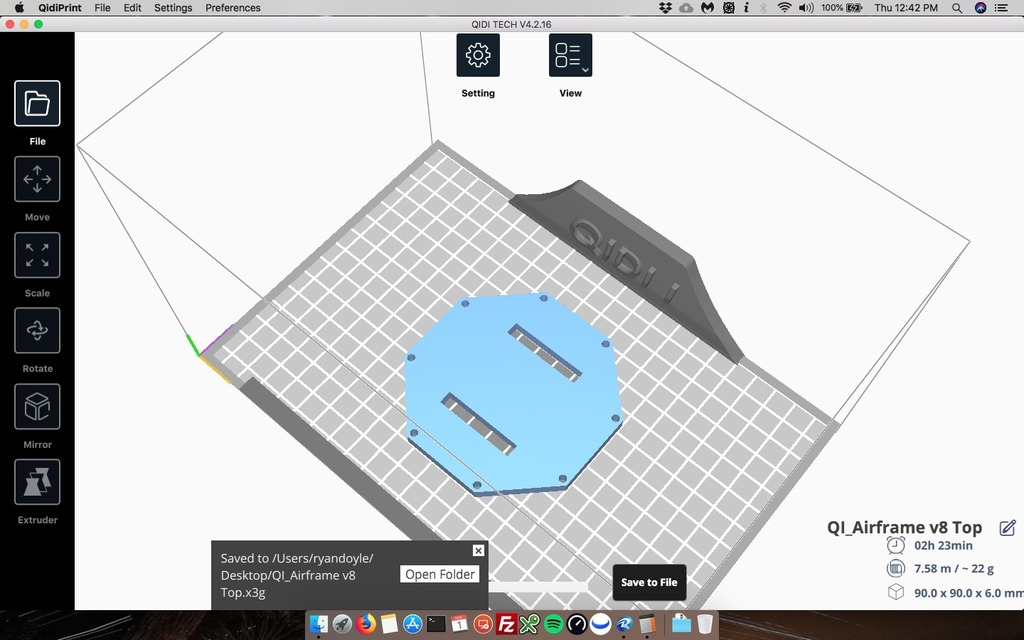Select the Scale tool
1024x640 pixels.
pyautogui.click(x=37, y=255)
